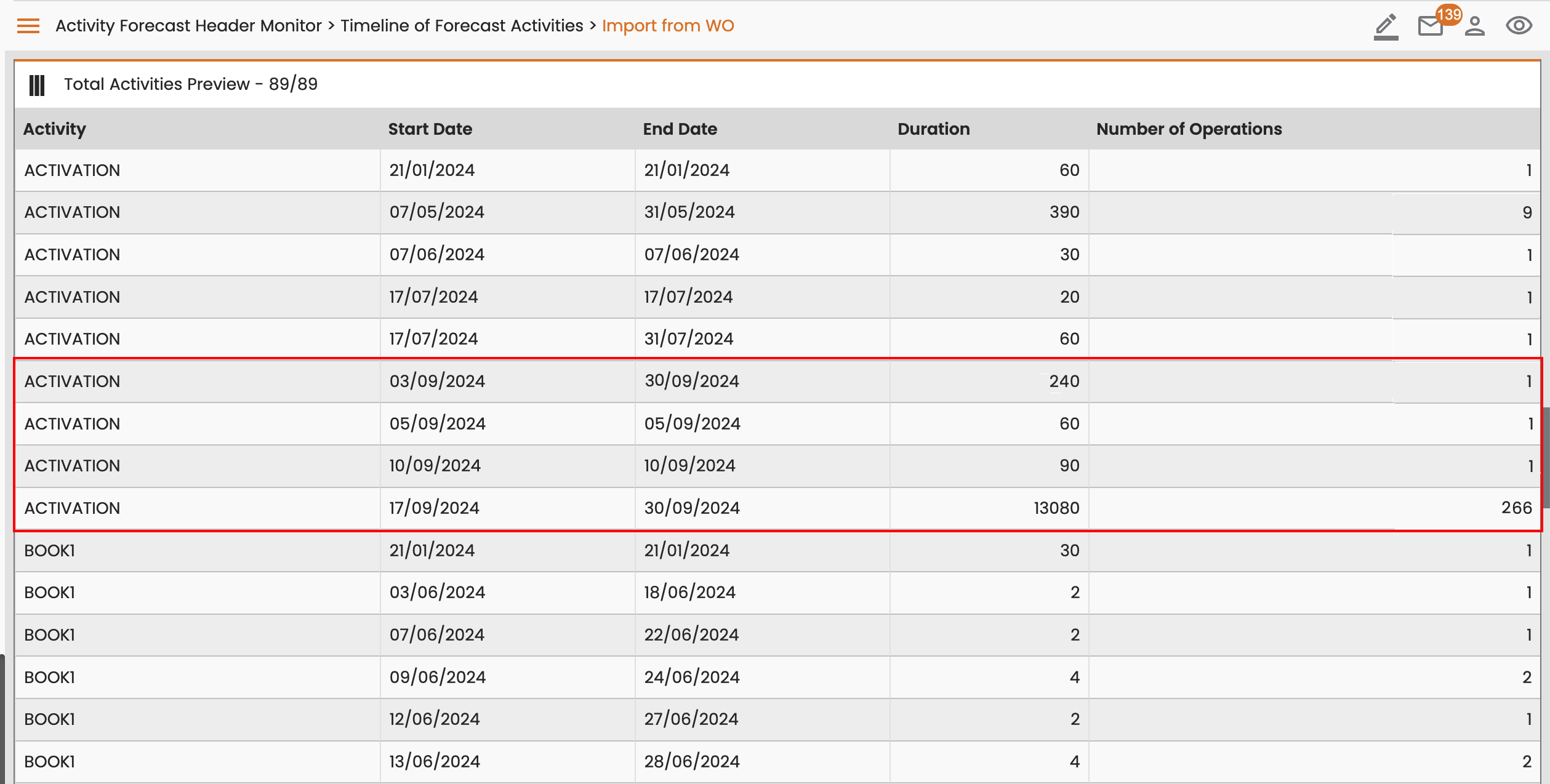Viewport: 1550px width, 784px height.
Task: Toggle the eye view icon
Action: click(x=1519, y=26)
